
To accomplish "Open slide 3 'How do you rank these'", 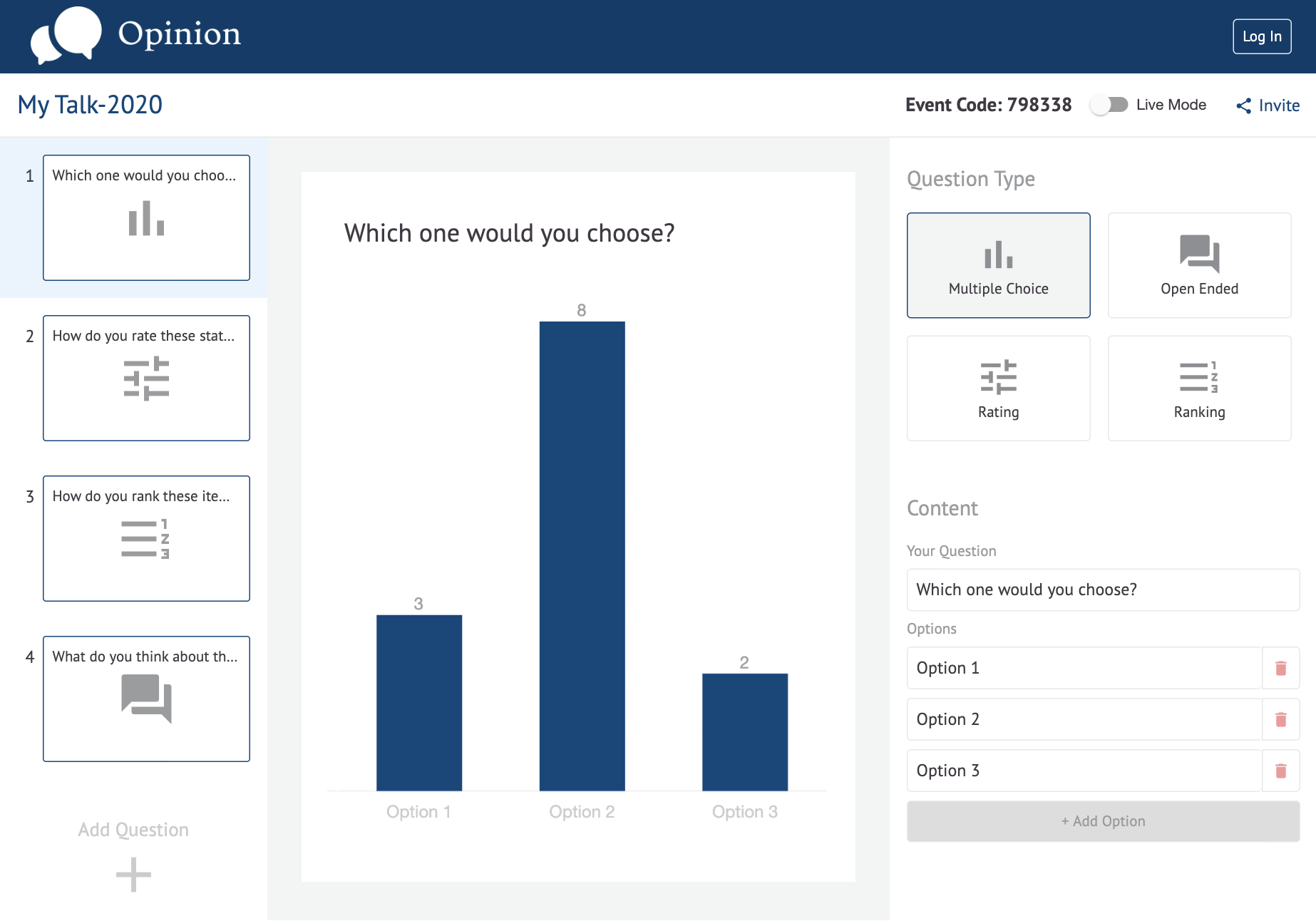I will 146,538.
